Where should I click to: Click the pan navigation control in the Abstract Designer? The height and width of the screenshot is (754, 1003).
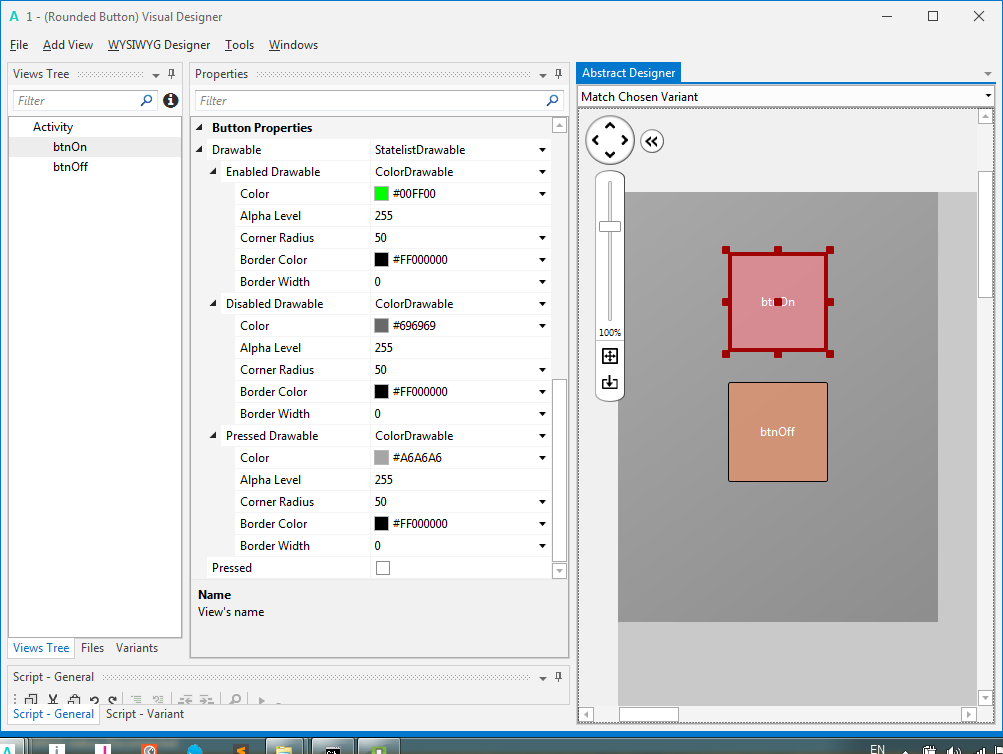point(610,141)
